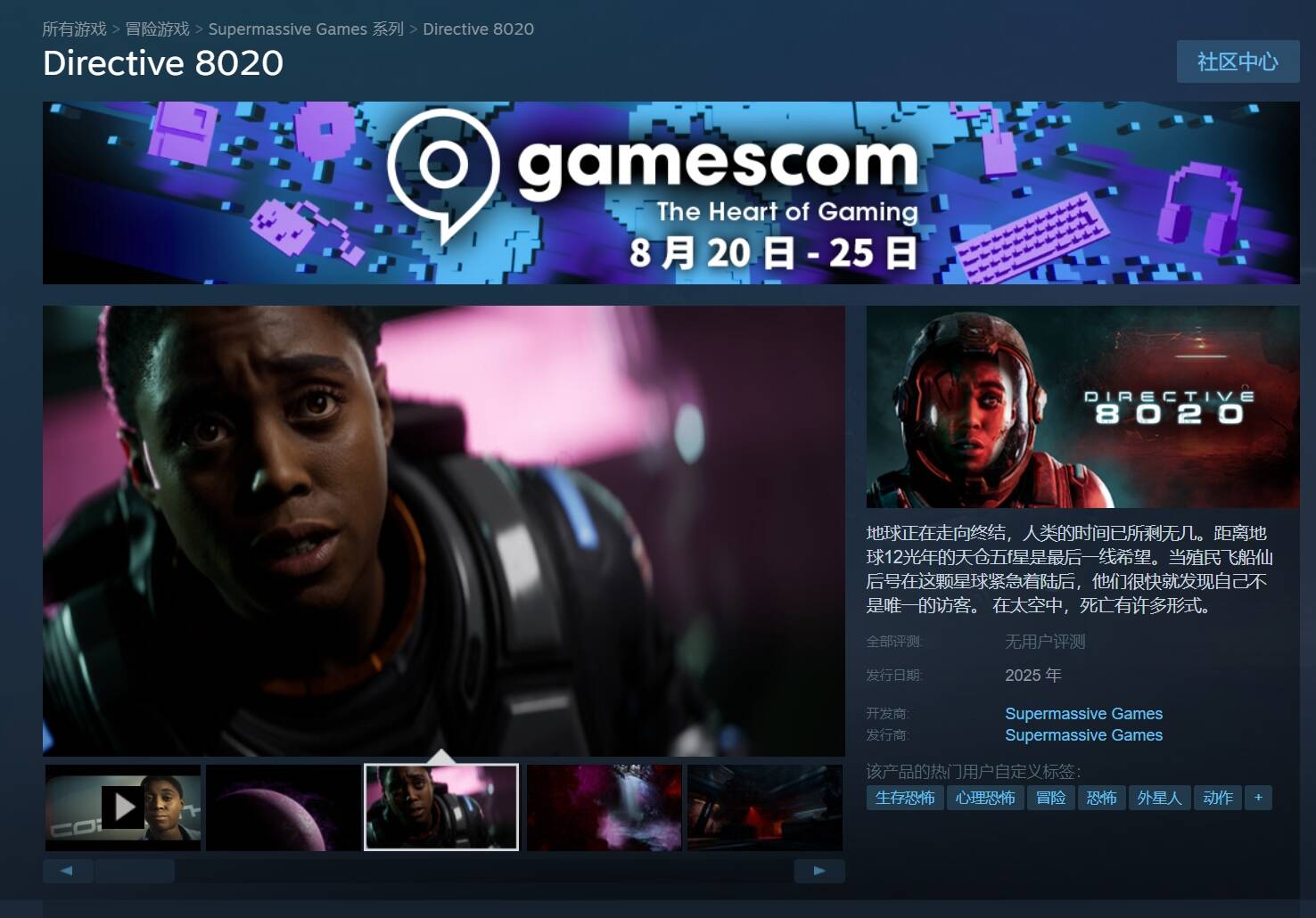Click the right arrow of thumbnail strip
The width and height of the screenshot is (1316, 918).
tap(819, 871)
